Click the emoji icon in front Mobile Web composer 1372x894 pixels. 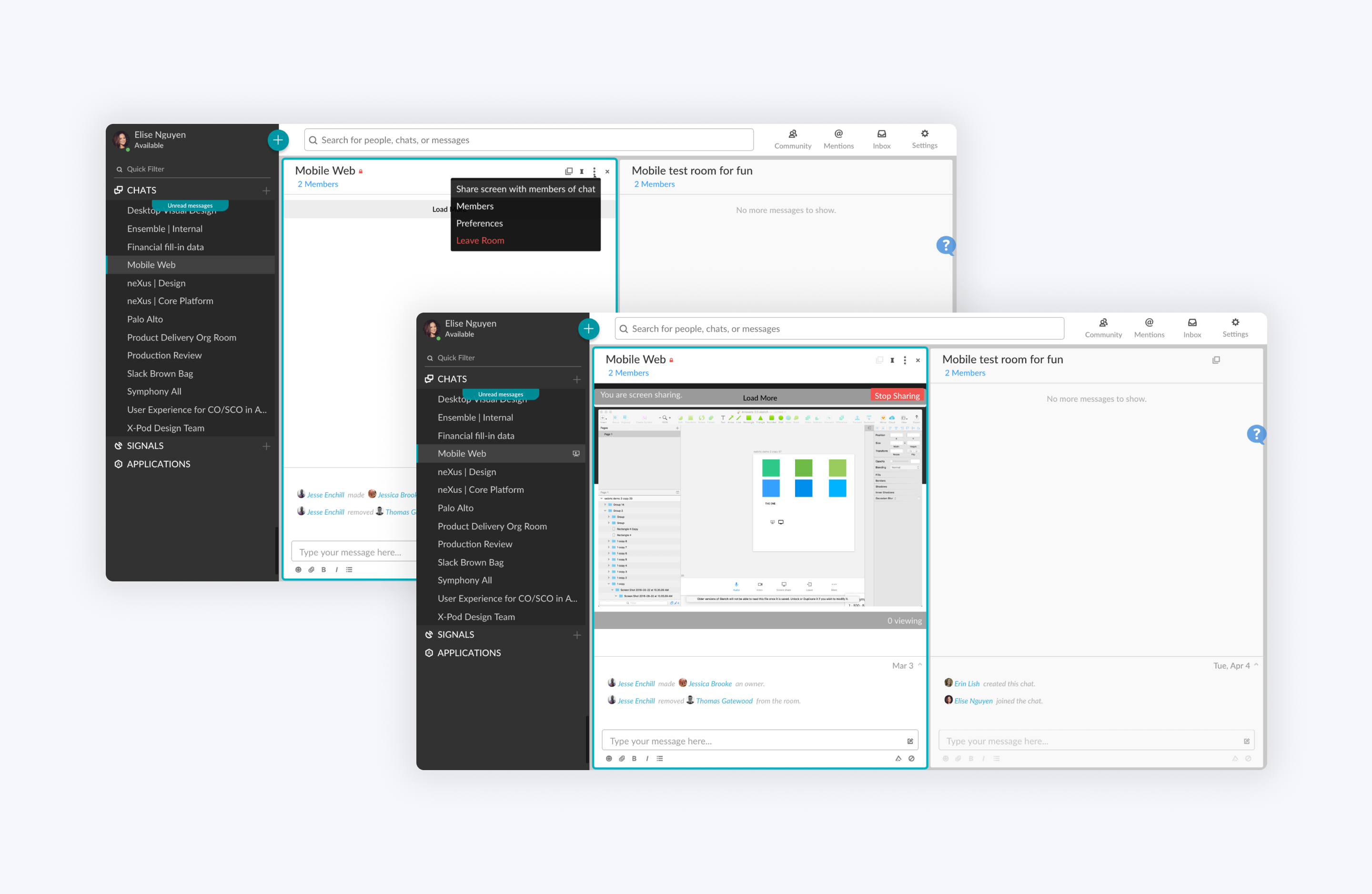point(609,759)
